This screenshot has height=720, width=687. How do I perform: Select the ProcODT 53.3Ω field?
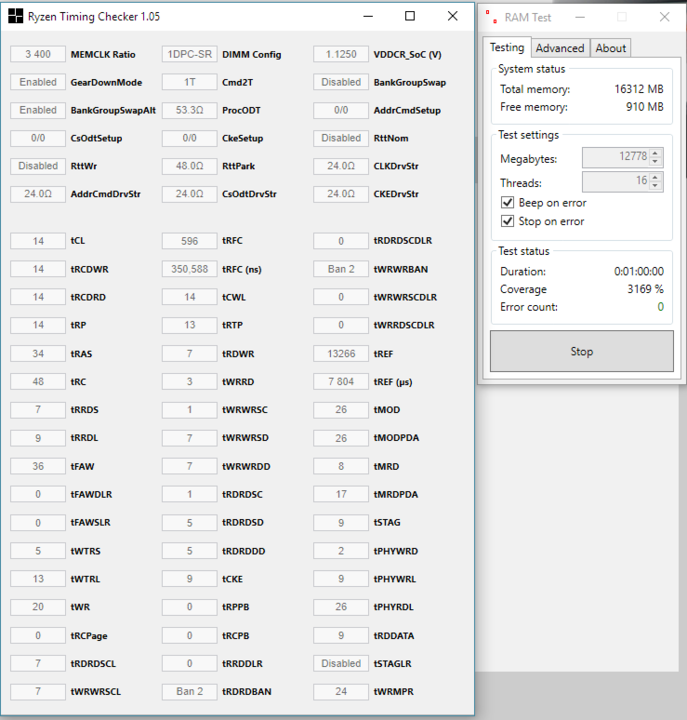(x=190, y=110)
